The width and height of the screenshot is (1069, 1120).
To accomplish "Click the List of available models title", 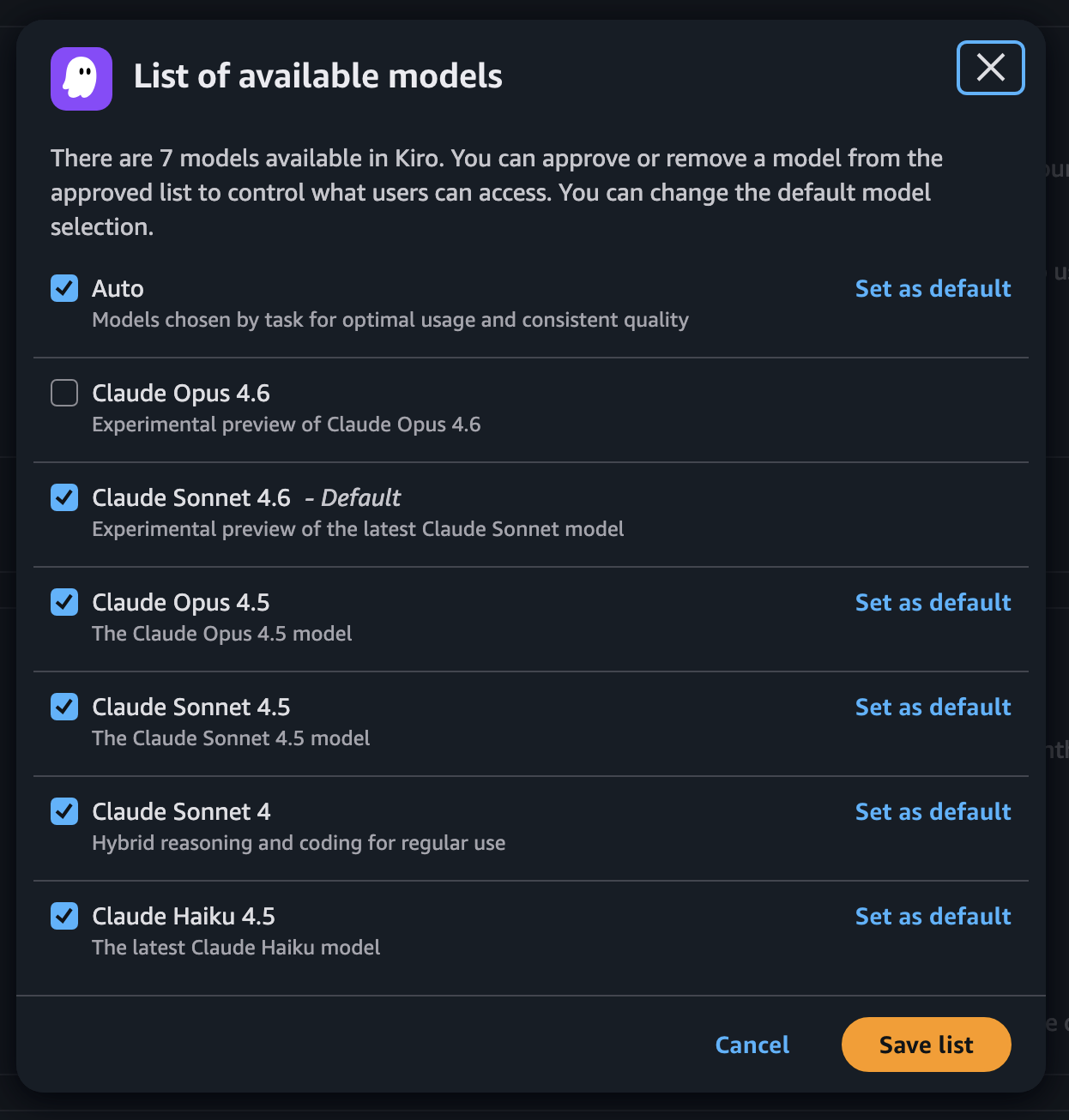I will pyautogui.click(x=317, y=76).
